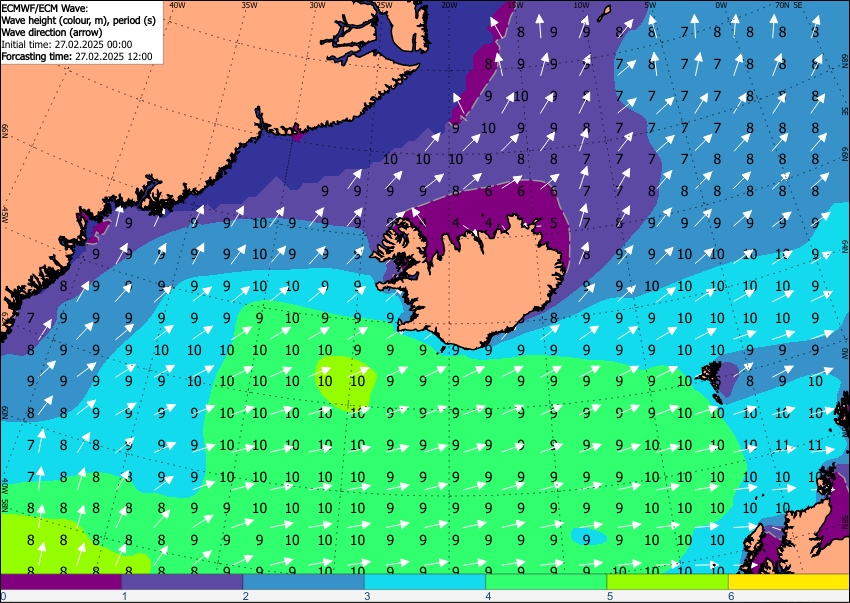Viewport: 850px width, 603px height.
Task: Click the lime 5–6 m legend swatch
Action: [668, 582]
